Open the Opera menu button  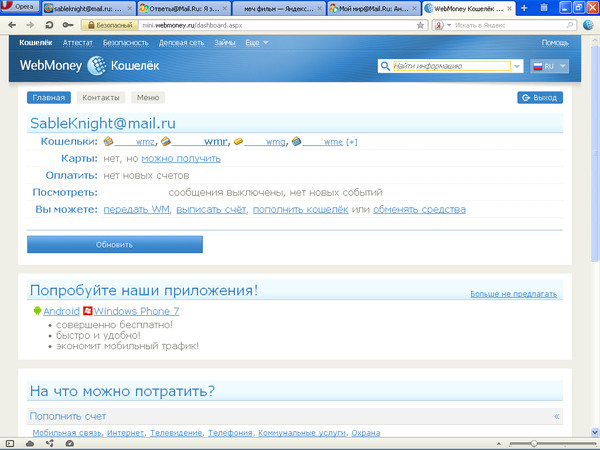[x=20, y=7]
